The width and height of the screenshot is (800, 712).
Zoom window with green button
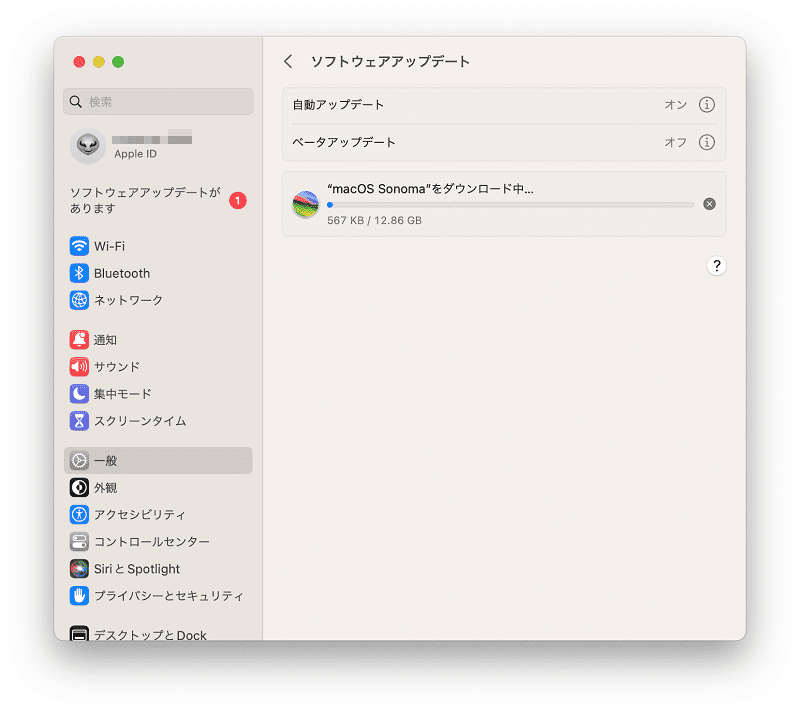point(118,62)
